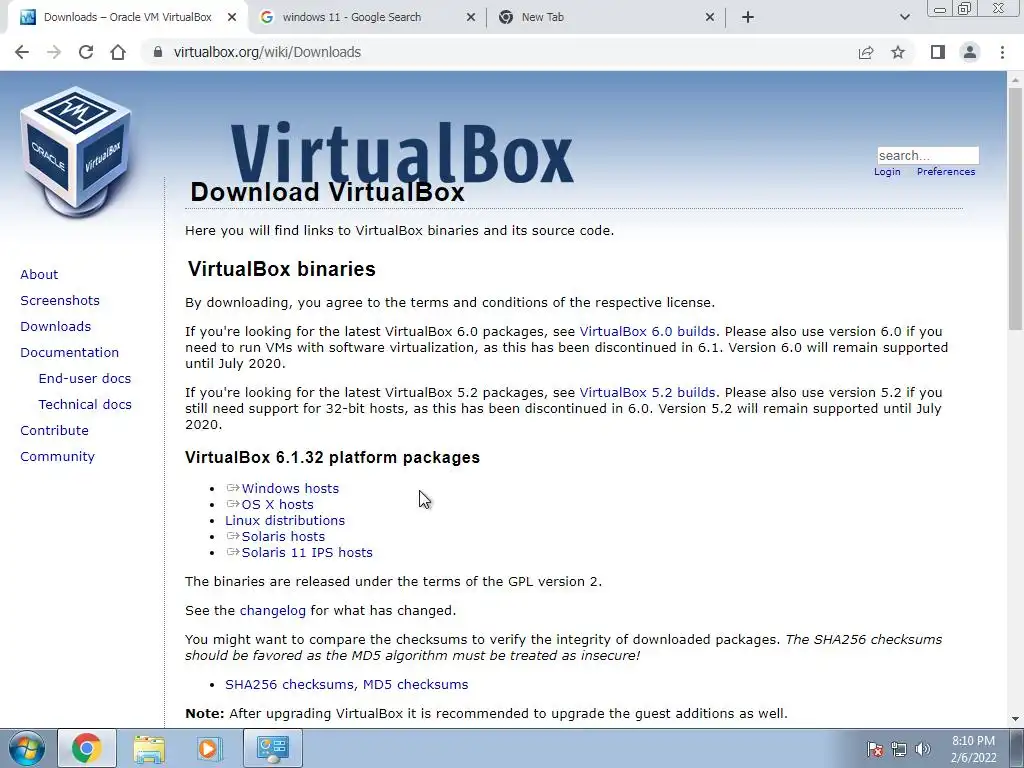Go back using the browser back arrow
The height and width of the screenshot is (768, 1024).
pyautogui.click(x=22, y=52)
